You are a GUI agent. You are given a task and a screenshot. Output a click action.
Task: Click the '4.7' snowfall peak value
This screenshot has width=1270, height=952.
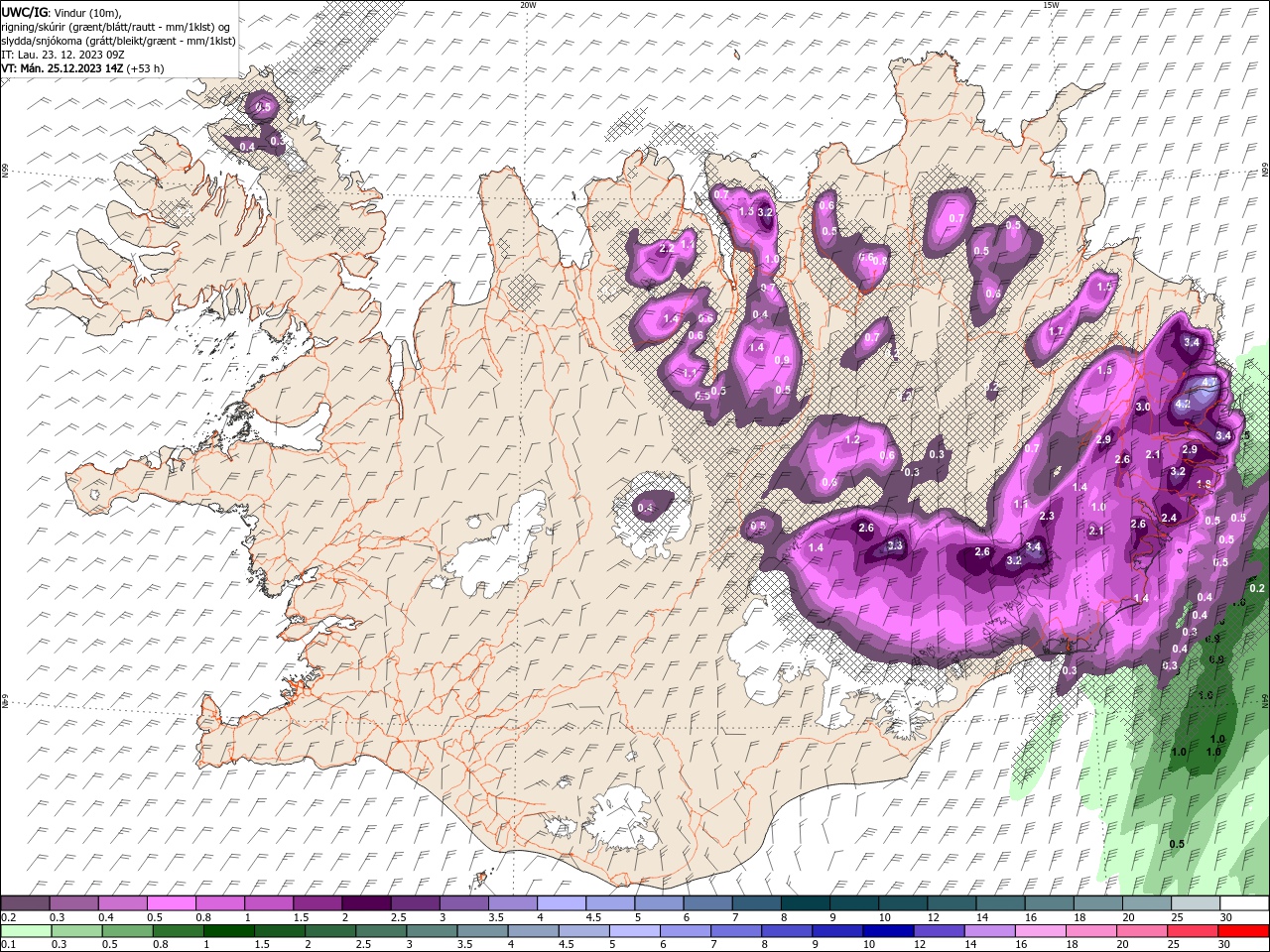[x=1210, y=383]
